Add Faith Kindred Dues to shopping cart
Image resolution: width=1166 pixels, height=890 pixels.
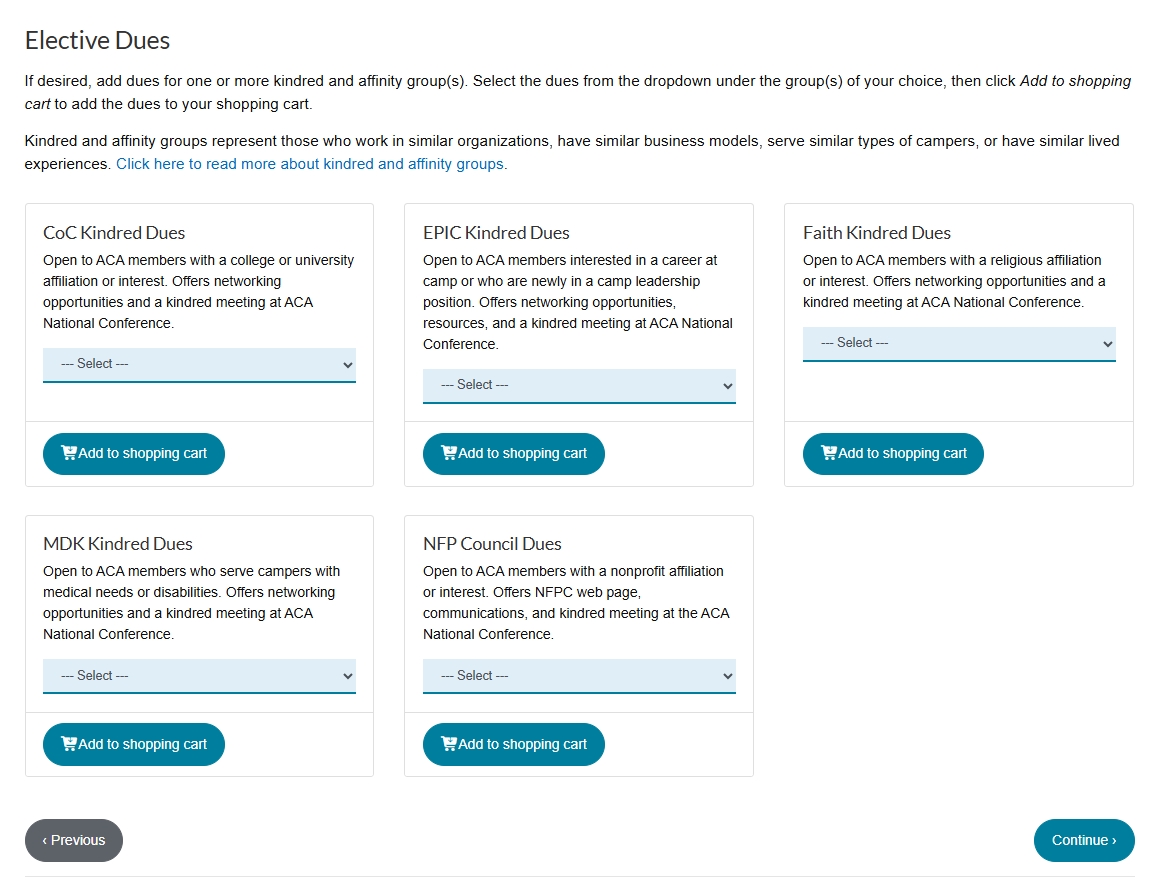[893, 454]
